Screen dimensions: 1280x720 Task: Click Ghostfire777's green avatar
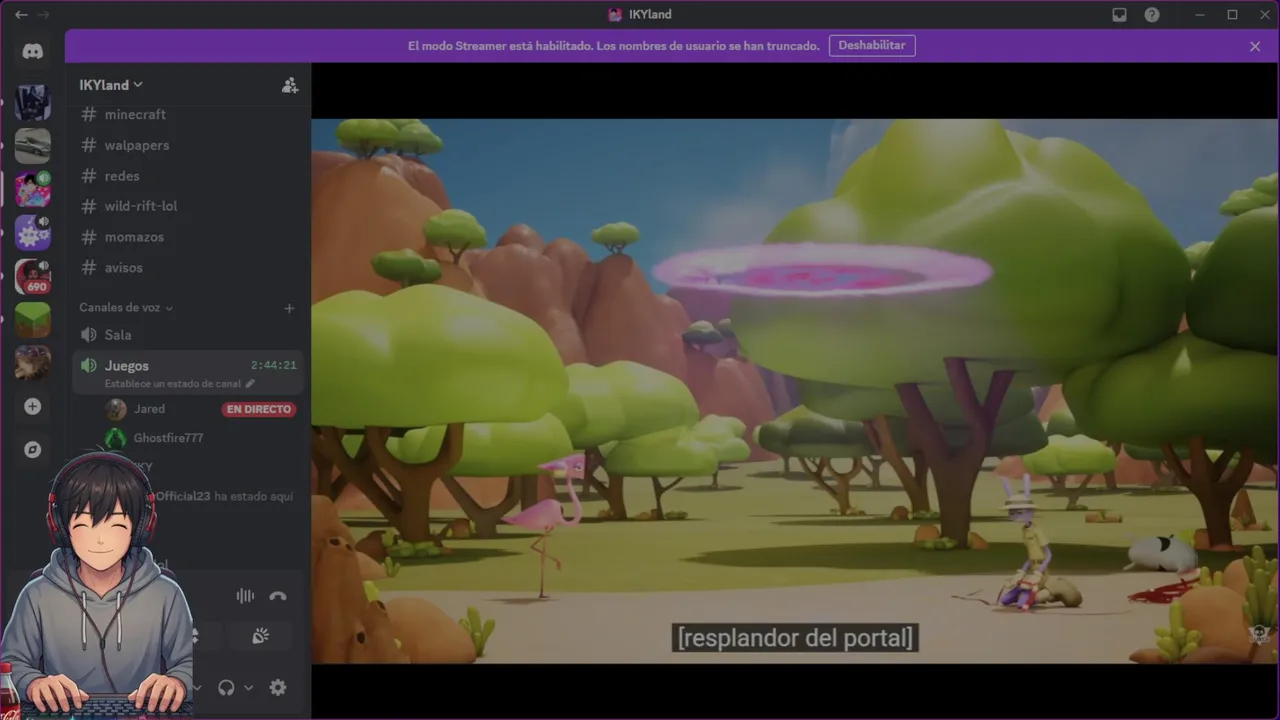pos(116,438)
